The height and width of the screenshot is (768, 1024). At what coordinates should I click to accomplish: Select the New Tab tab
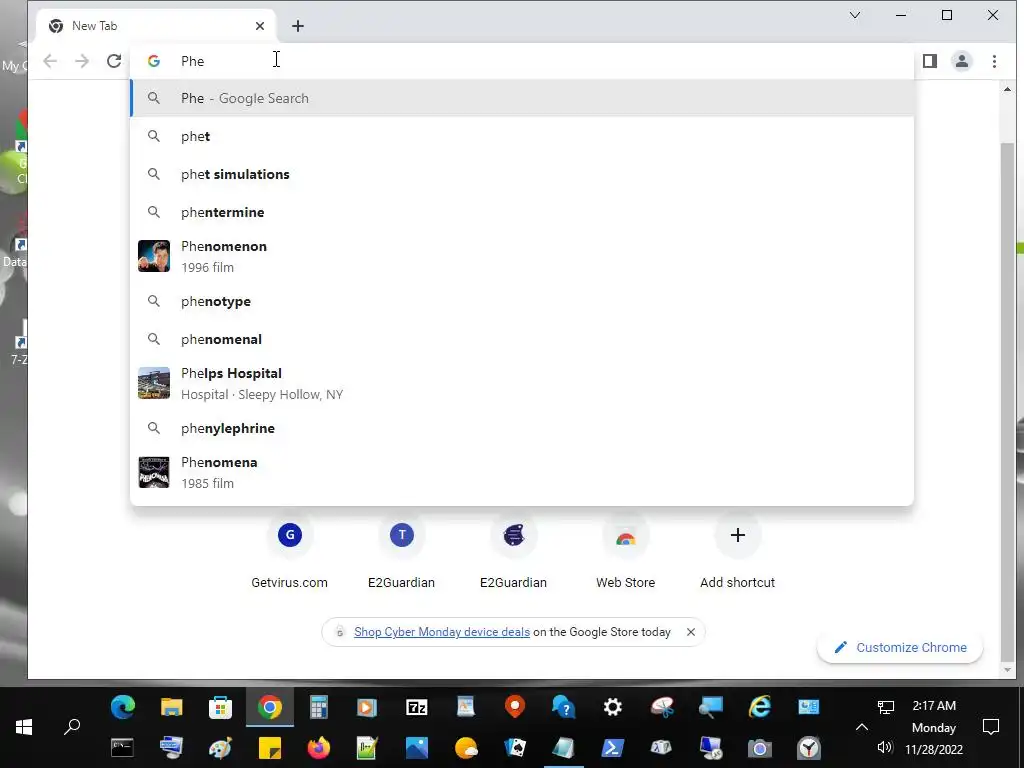156,26
